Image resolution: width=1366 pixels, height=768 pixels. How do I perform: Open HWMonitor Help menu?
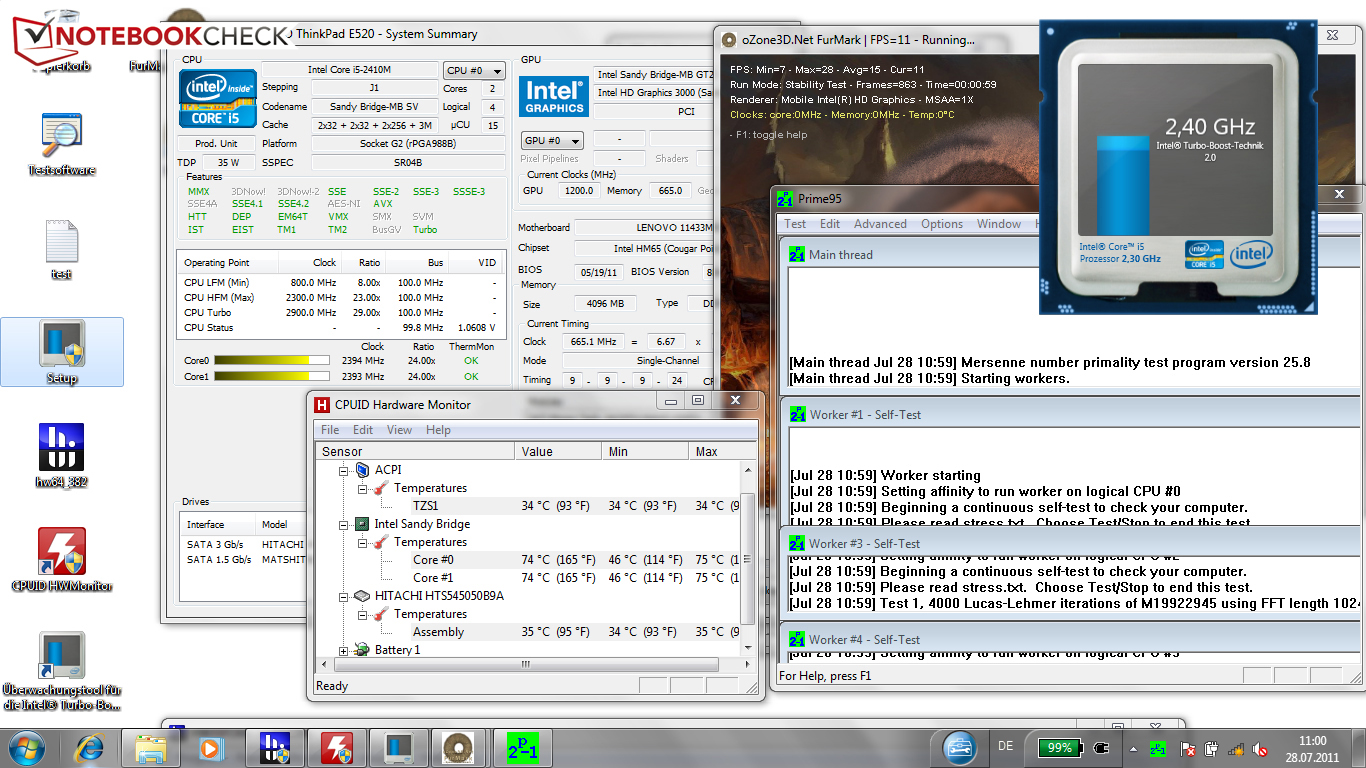click(x=438, y=430)
